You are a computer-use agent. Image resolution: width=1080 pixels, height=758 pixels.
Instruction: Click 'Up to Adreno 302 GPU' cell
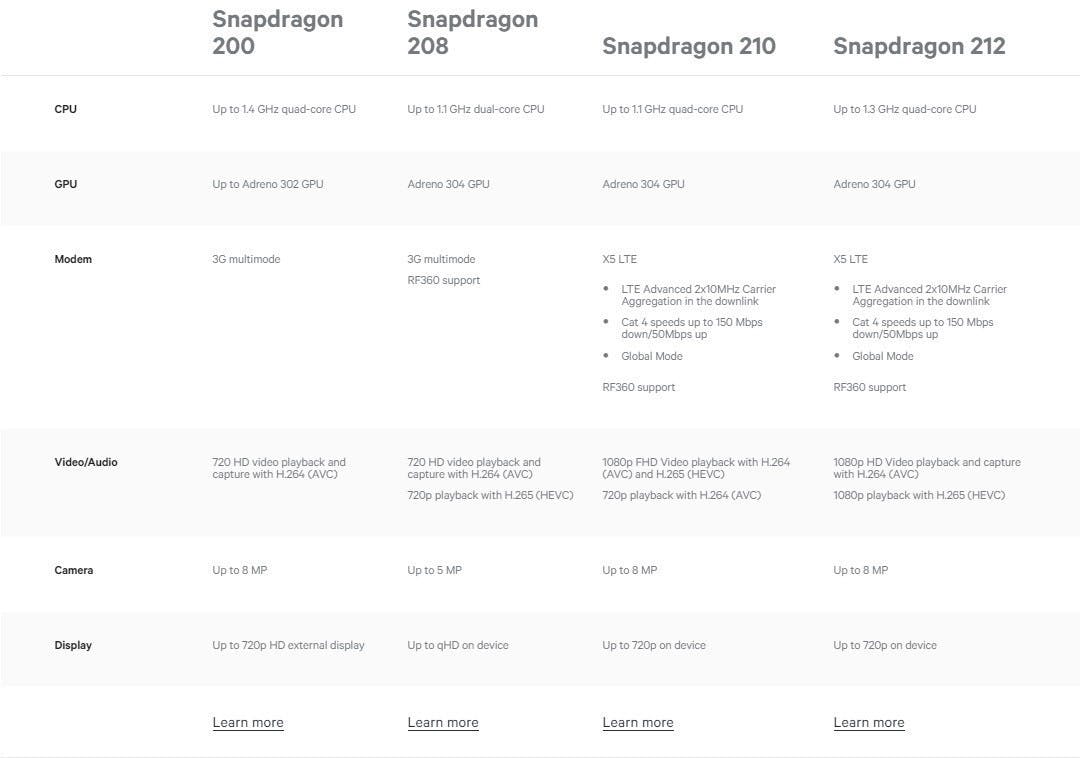[268, 184]
